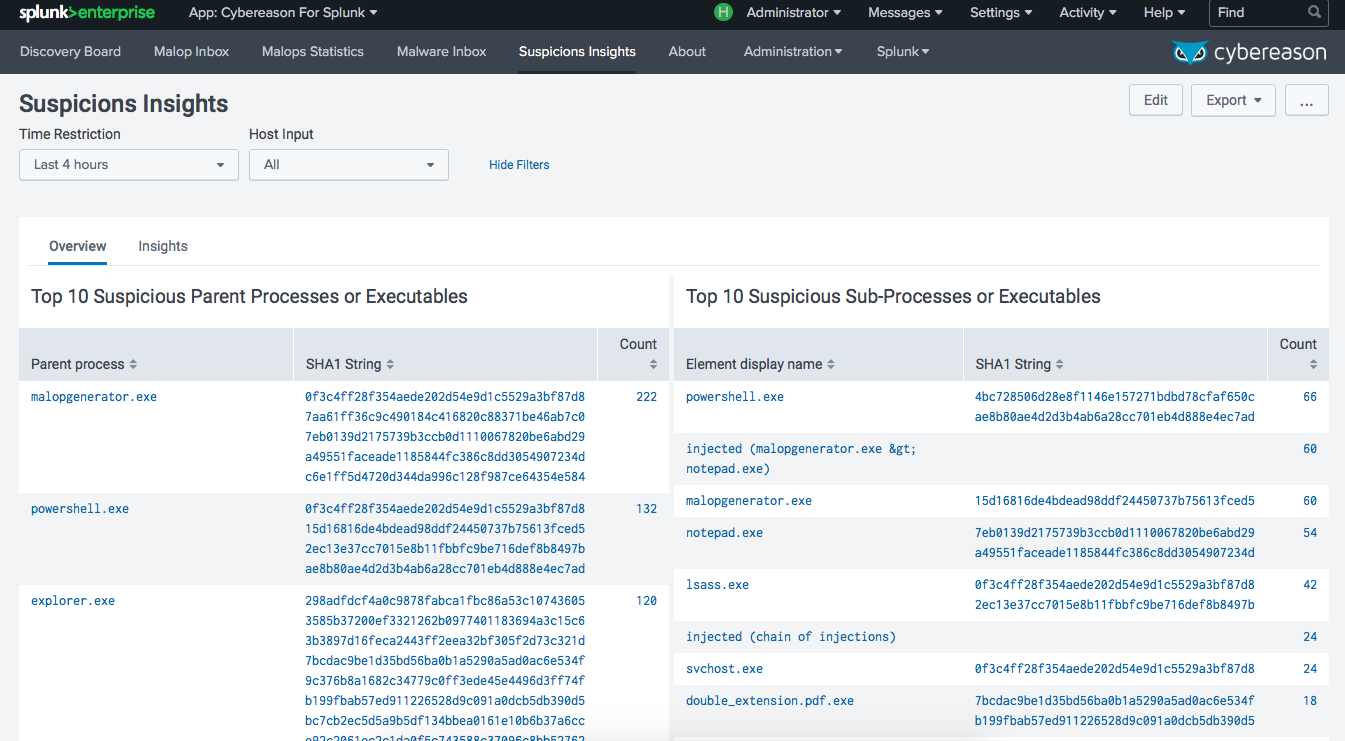The width and height of the screenshot is (1345, 741).
Task: Open the Messages menu
Action: (x=905, y=13)
